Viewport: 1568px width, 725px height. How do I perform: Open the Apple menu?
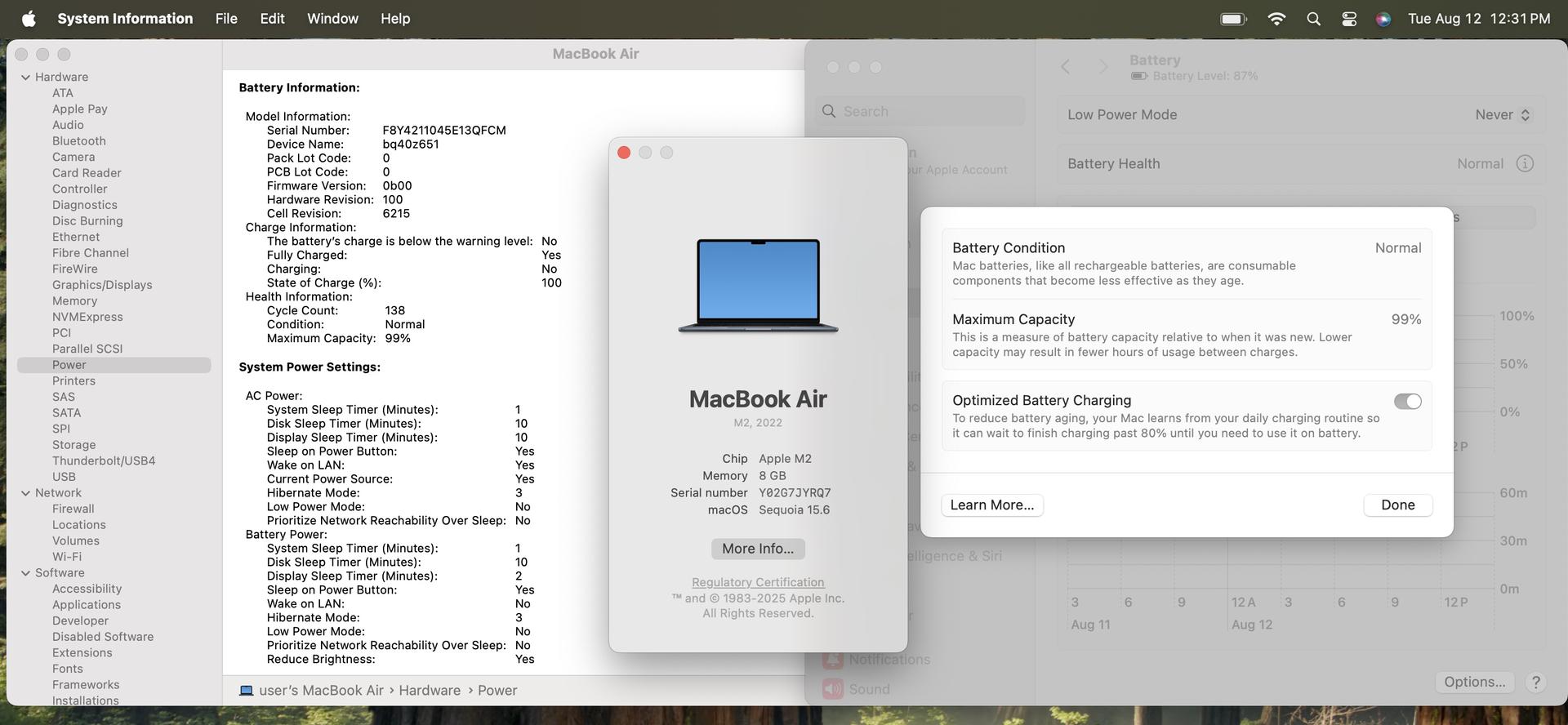(x=29, y=19)
